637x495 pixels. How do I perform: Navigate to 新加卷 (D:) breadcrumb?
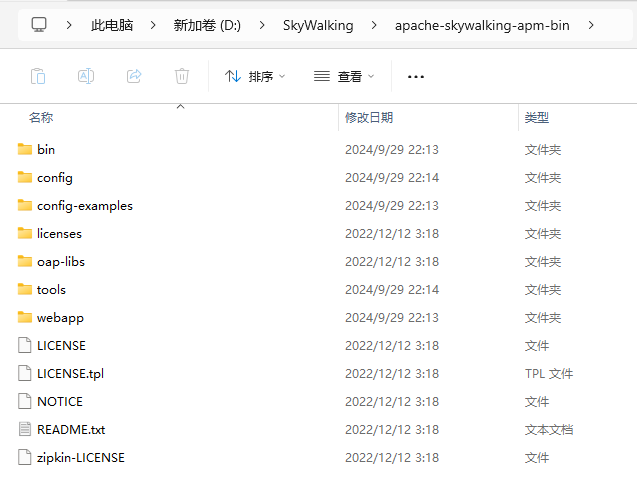[x=207, y=25]
